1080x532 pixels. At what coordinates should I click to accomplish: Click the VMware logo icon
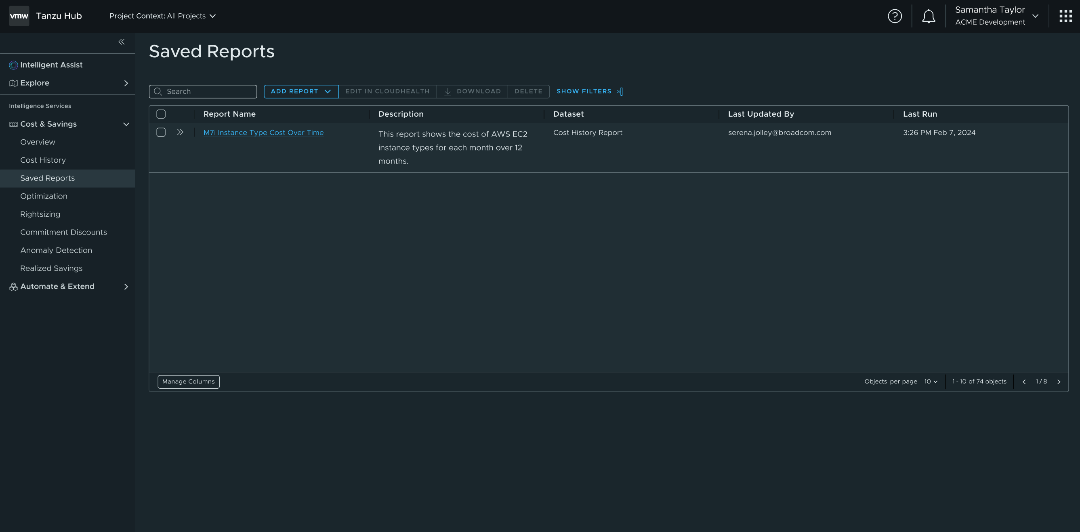[19, 16]
